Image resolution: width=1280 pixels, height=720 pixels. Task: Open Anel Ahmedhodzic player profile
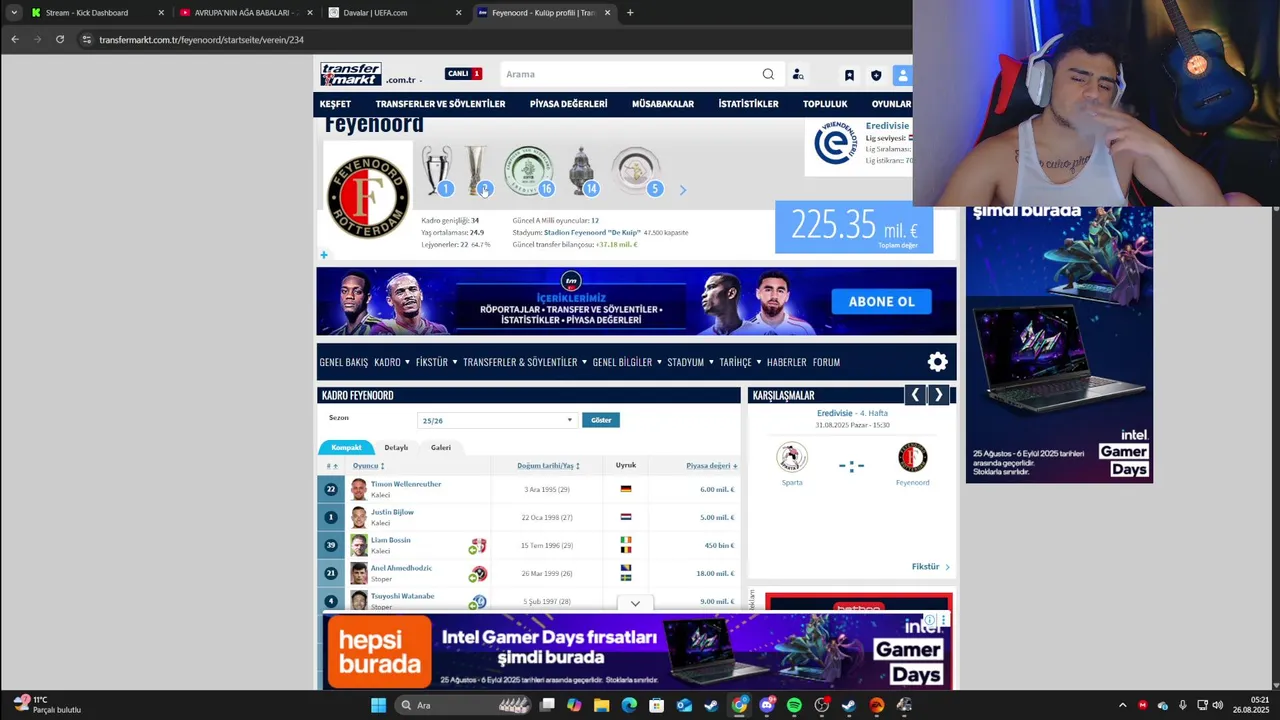coord(401,568)
